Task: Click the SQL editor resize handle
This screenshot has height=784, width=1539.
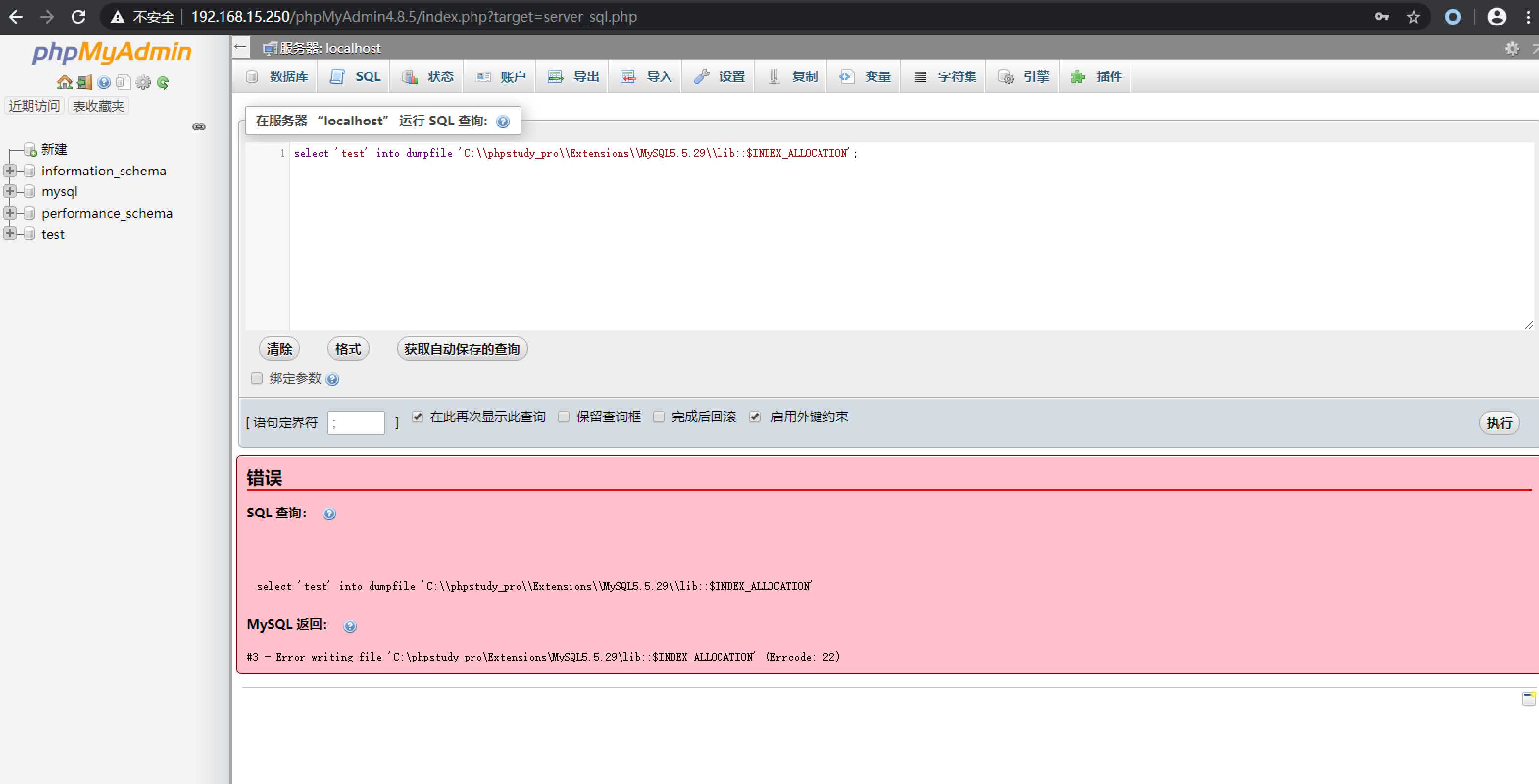Action: pos(1528,325)
